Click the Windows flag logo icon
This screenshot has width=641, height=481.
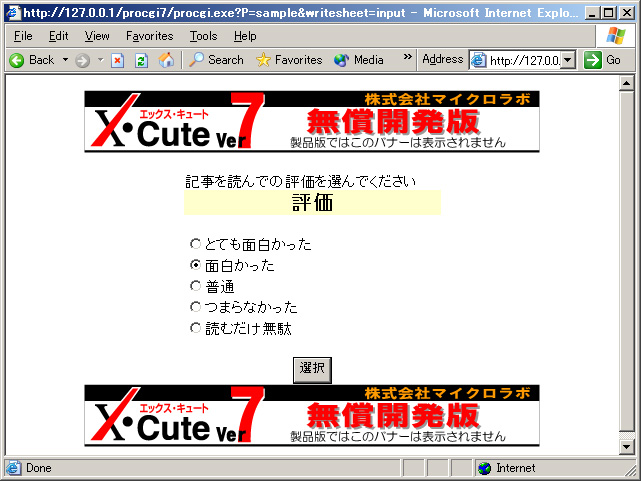tap(616, 36)
